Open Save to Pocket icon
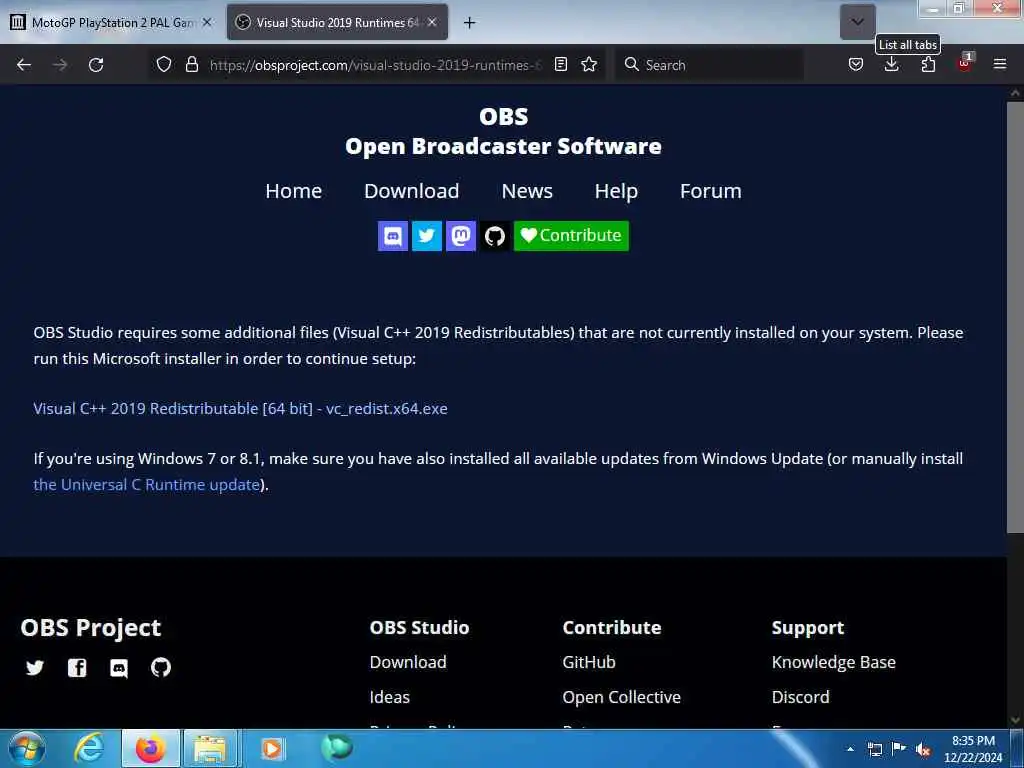Screen dimensions: 1024x768 click(x=856, y=64)
